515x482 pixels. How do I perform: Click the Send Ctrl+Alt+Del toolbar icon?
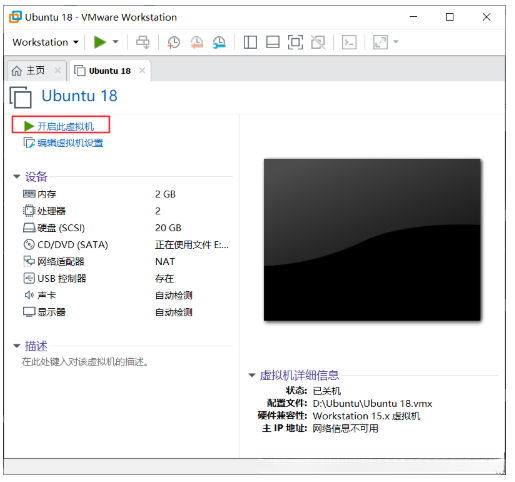coord(143,42)
